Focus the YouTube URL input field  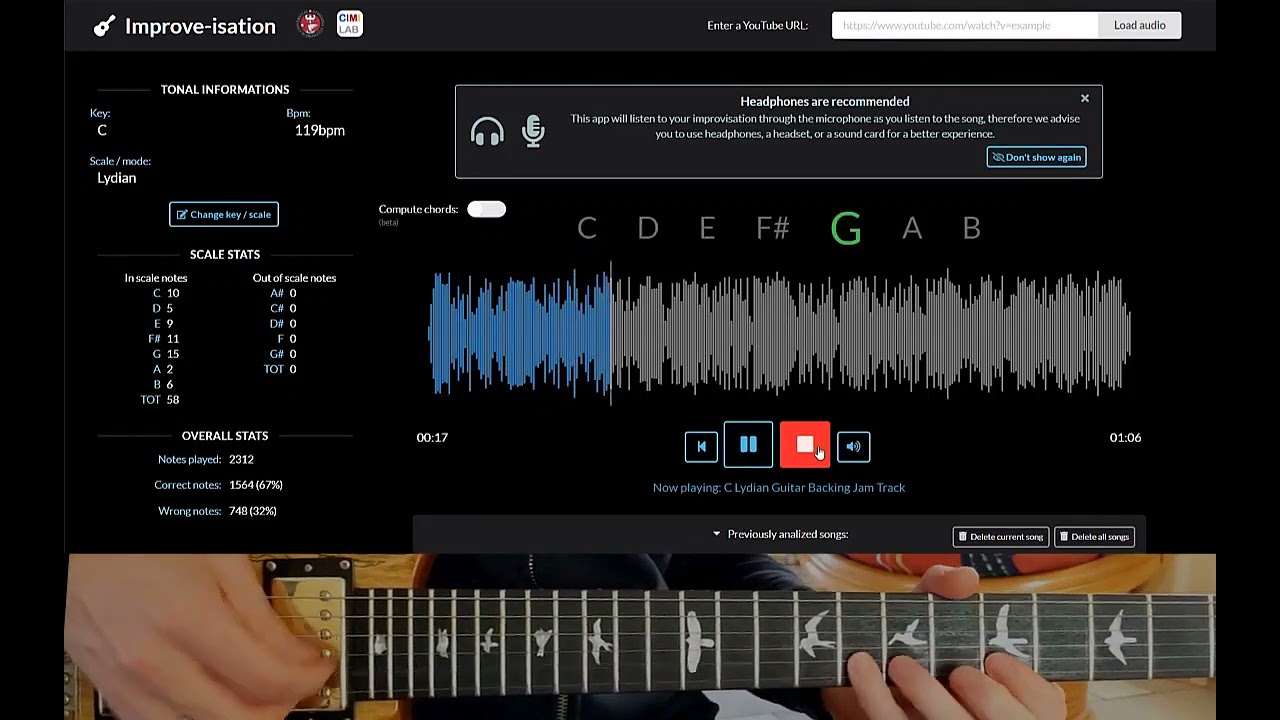pos(965,25)
